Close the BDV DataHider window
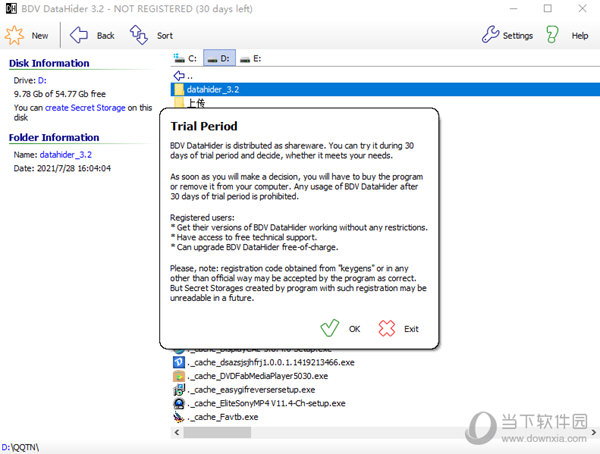This screenshot has width=600, height=454. (x=582, y=8)
